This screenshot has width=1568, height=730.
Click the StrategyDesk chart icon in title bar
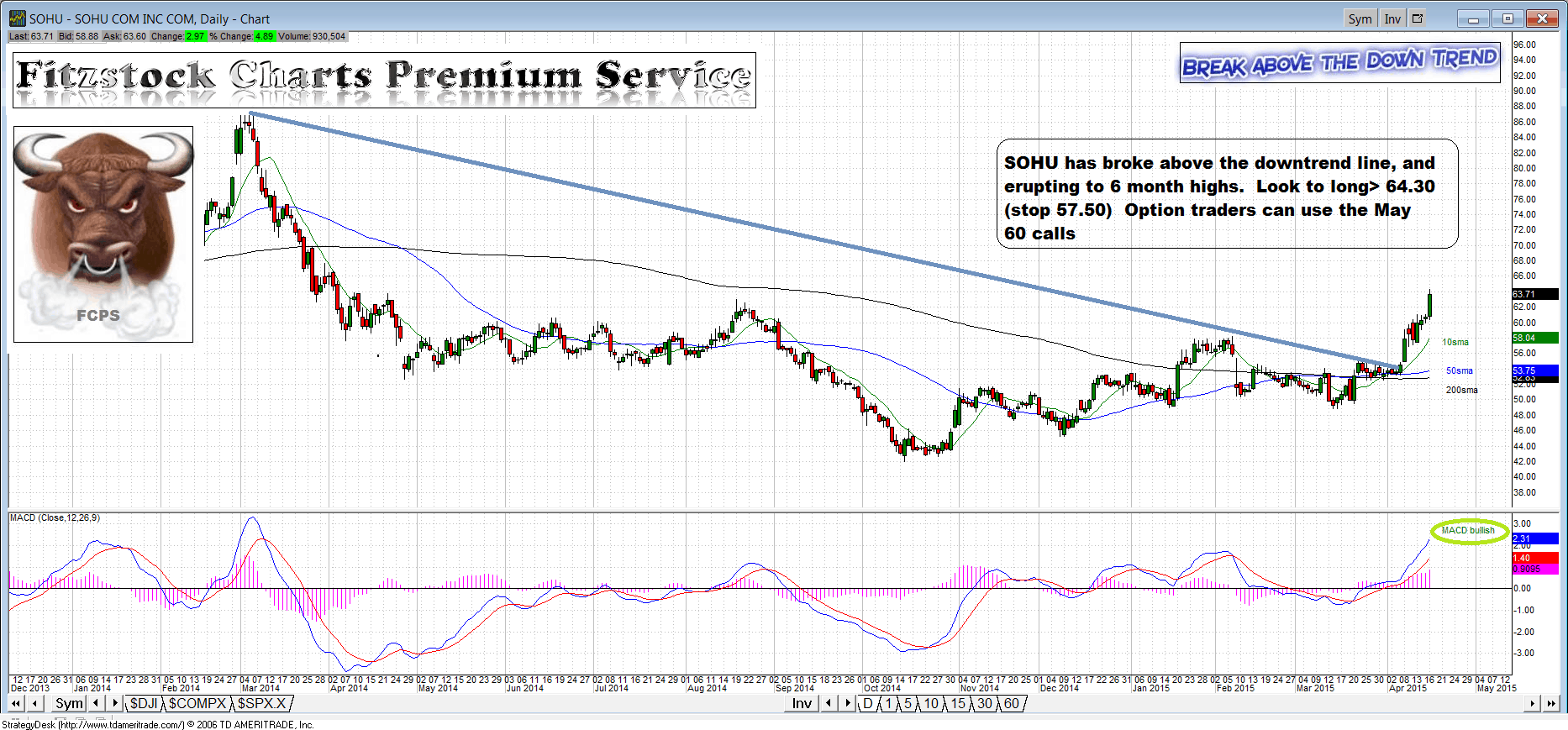coord(17,18)
